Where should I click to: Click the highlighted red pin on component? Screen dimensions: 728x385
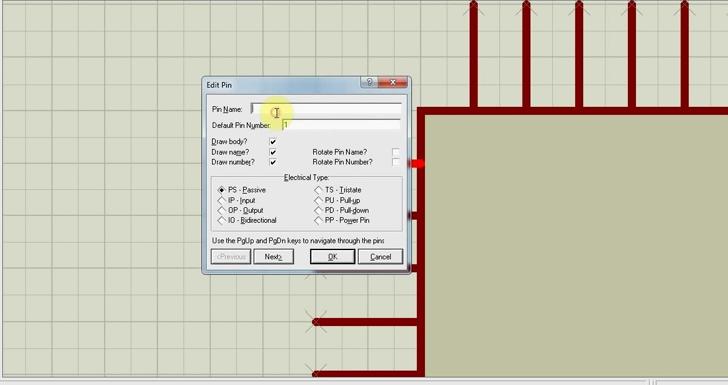pyautogui.click(x=417, y=163)
